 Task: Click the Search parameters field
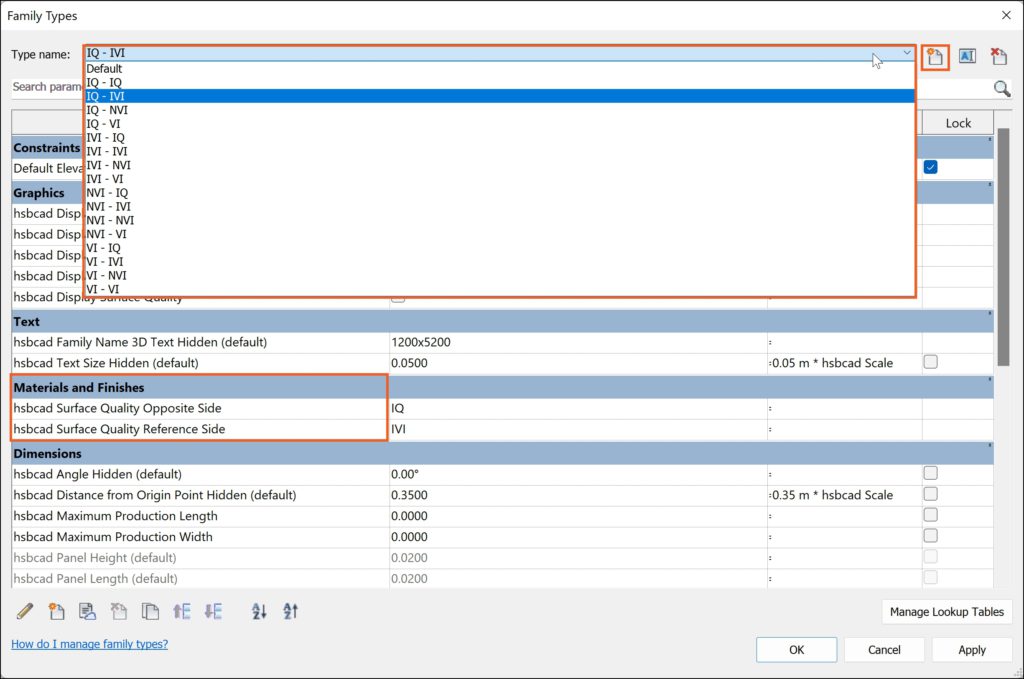point(48,87)
